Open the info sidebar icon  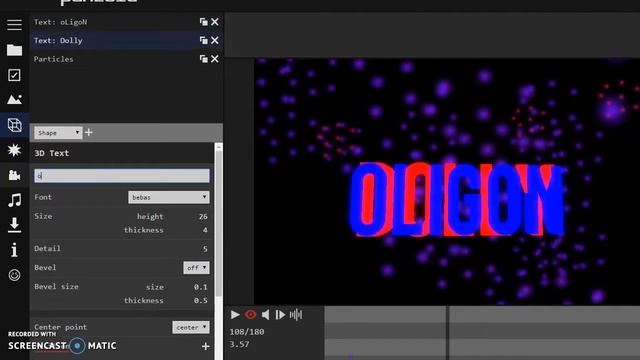14,250
